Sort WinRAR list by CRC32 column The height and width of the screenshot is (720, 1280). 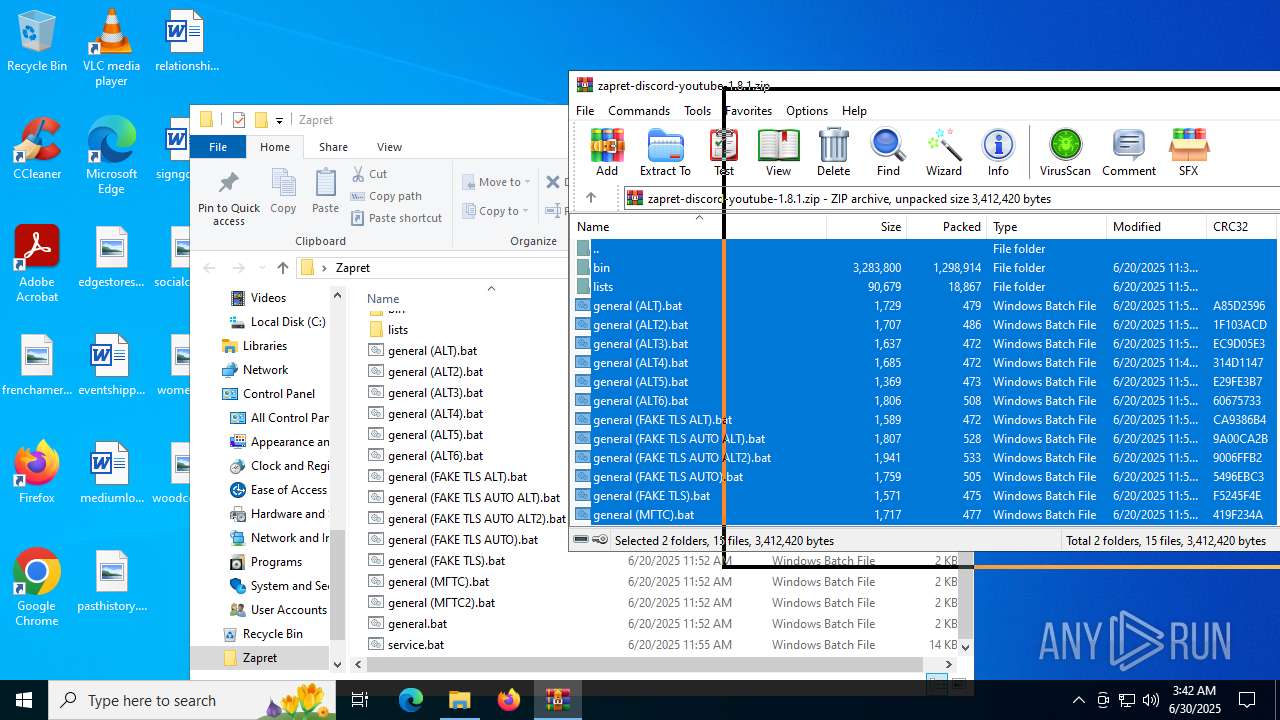(x=1241, y=226)
